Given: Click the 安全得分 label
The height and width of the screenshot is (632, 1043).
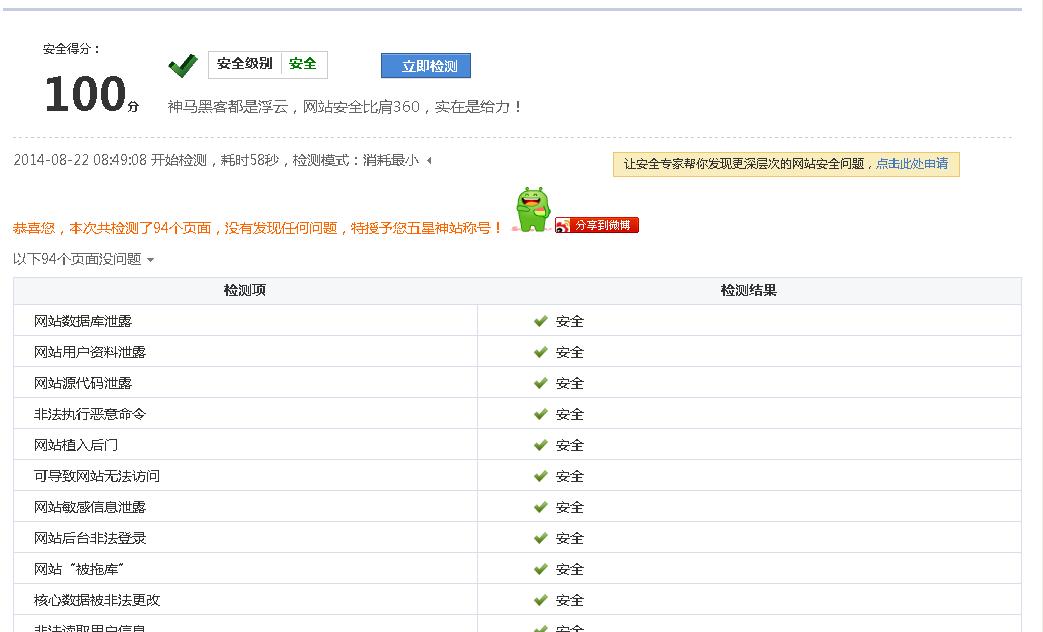Looking at the screenshot, I should click(x=71, y=49).
